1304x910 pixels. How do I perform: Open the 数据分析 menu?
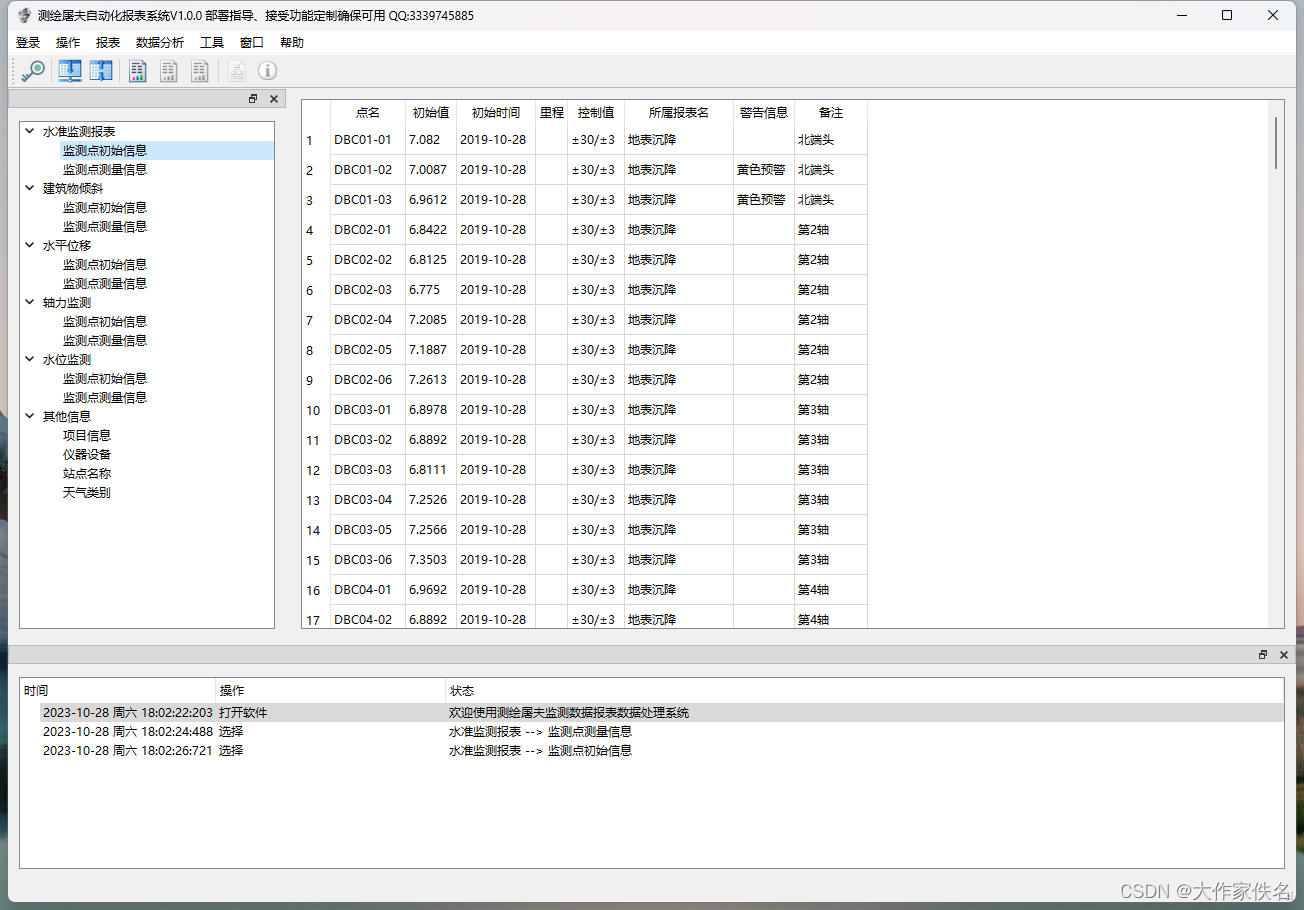[160, 43]
